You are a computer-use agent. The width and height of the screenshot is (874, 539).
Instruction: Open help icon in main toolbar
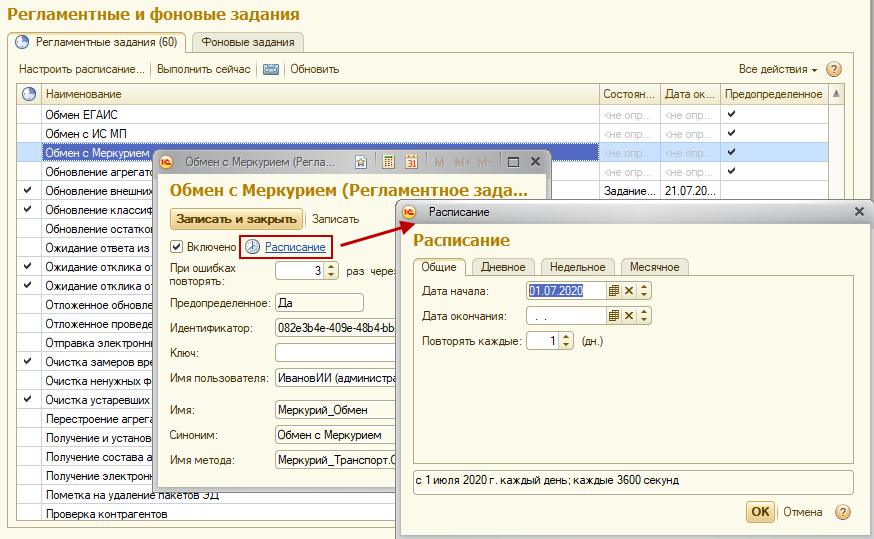pyautogui.click(x=833, y=69)
